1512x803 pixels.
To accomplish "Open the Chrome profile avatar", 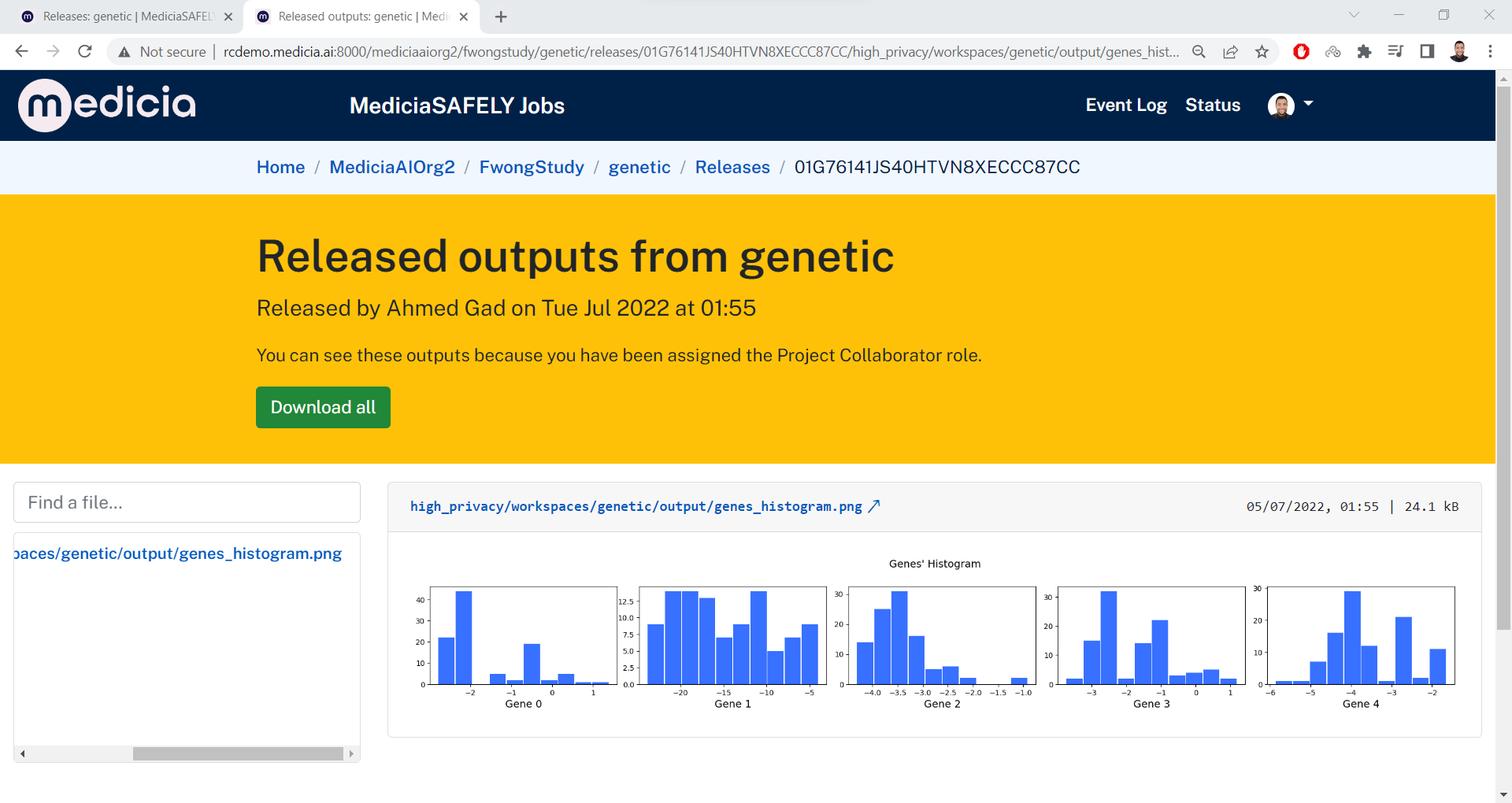I will pos(1458,51).
